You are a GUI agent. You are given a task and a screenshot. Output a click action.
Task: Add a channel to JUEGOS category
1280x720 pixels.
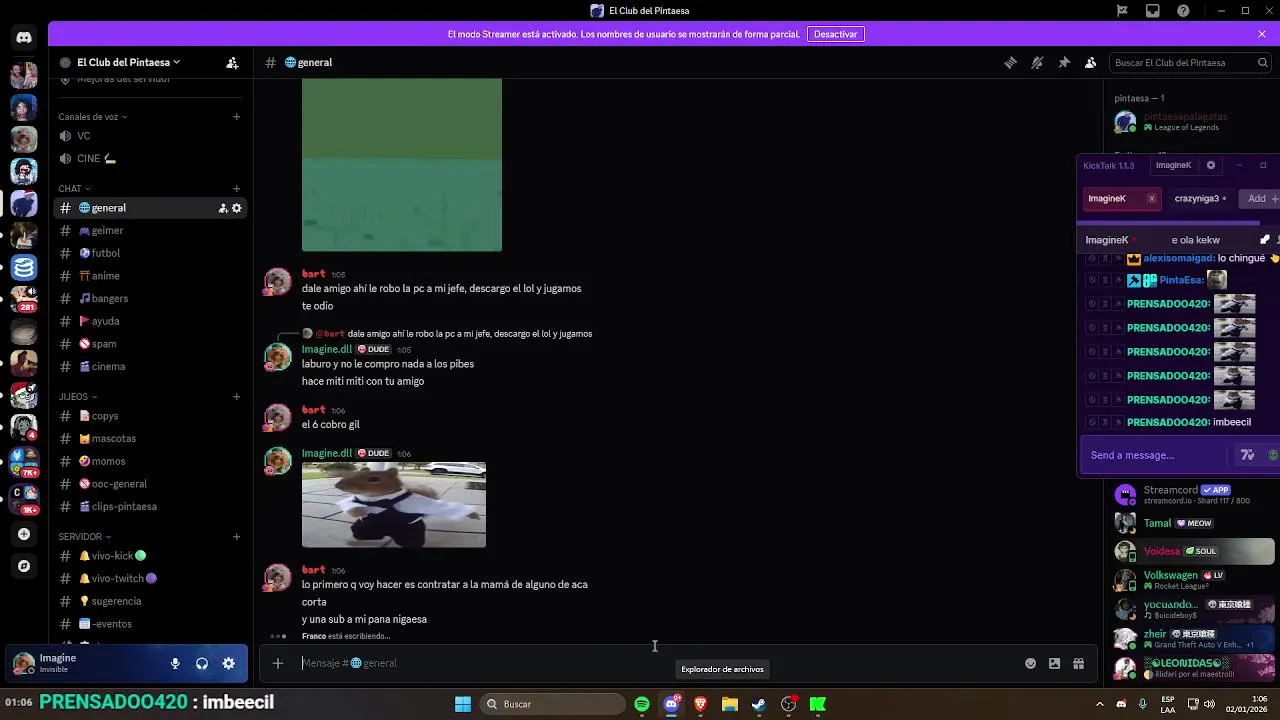[237, 396]
